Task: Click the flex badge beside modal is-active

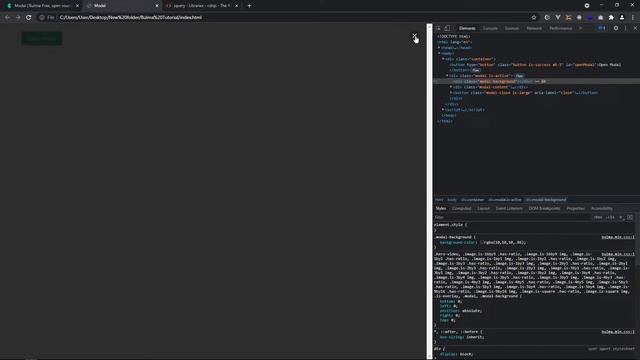Action: tap(519, 76)
